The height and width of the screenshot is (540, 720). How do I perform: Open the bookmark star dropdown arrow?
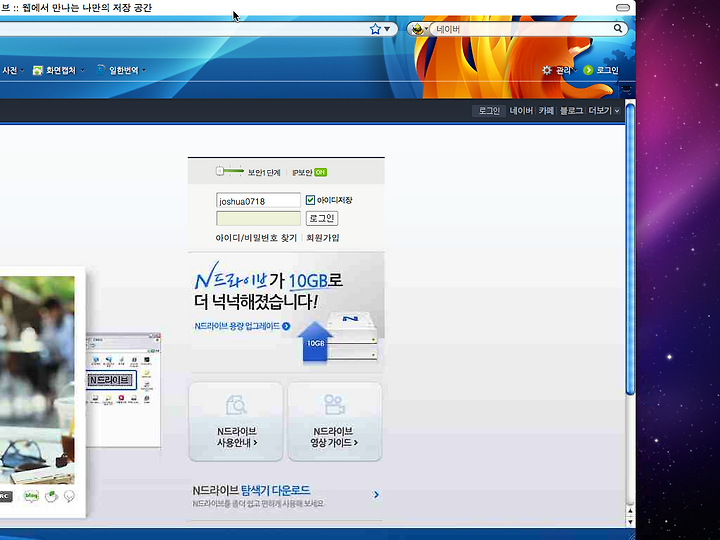click(388, 29)
